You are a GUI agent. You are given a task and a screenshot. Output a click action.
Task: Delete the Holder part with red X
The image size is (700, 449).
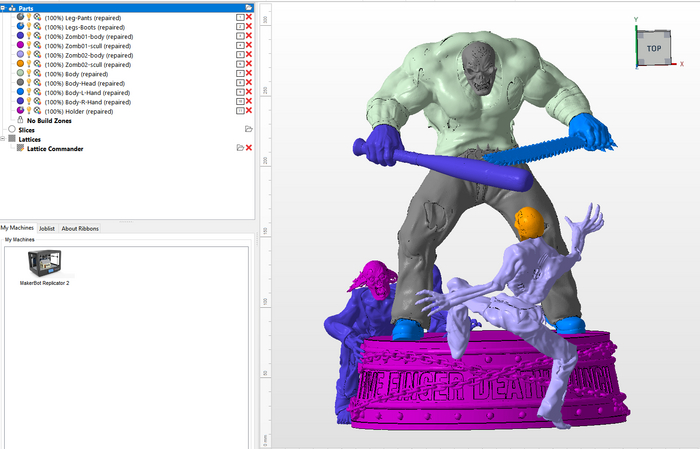pos(249,111)
